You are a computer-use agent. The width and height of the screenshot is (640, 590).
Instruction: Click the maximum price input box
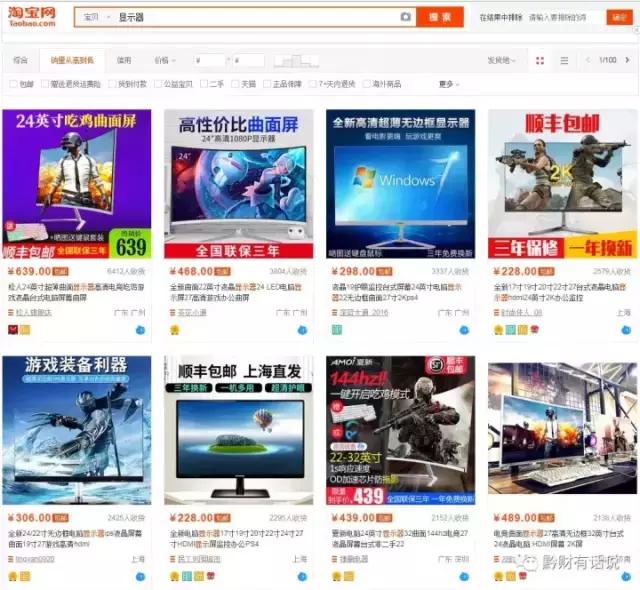(x=248, y=60)
